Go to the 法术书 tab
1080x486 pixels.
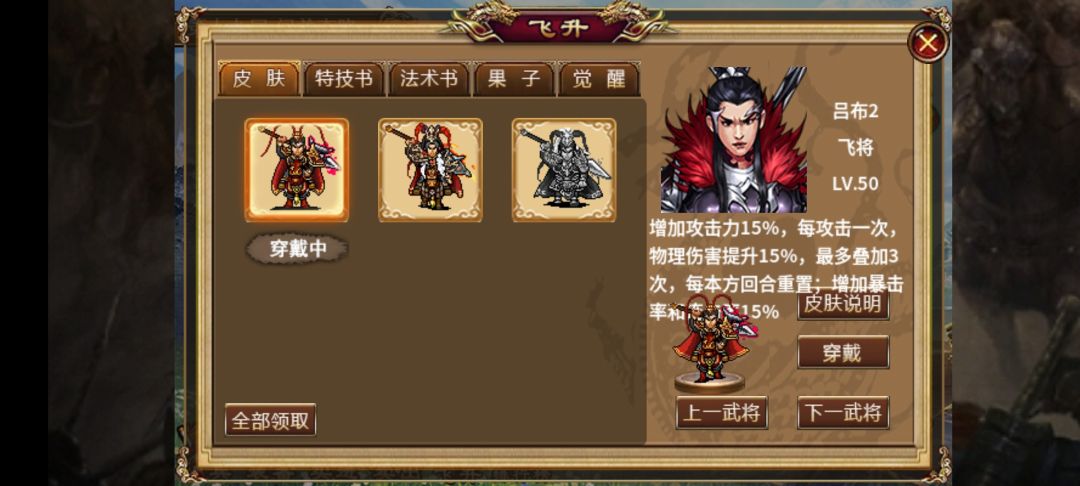tap(429, 79)
